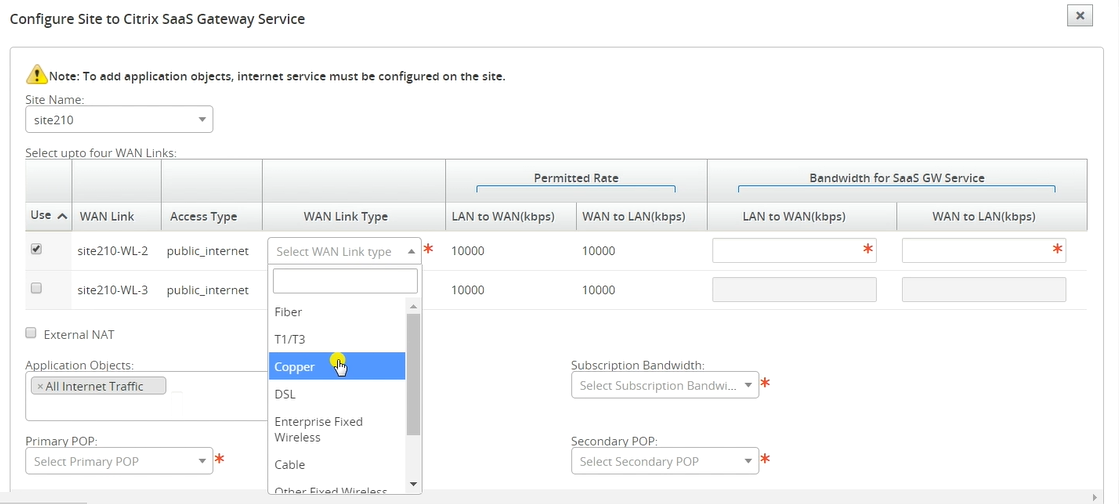Click the WAN link type search box
1119x504 pixels.
coord(345,281)
